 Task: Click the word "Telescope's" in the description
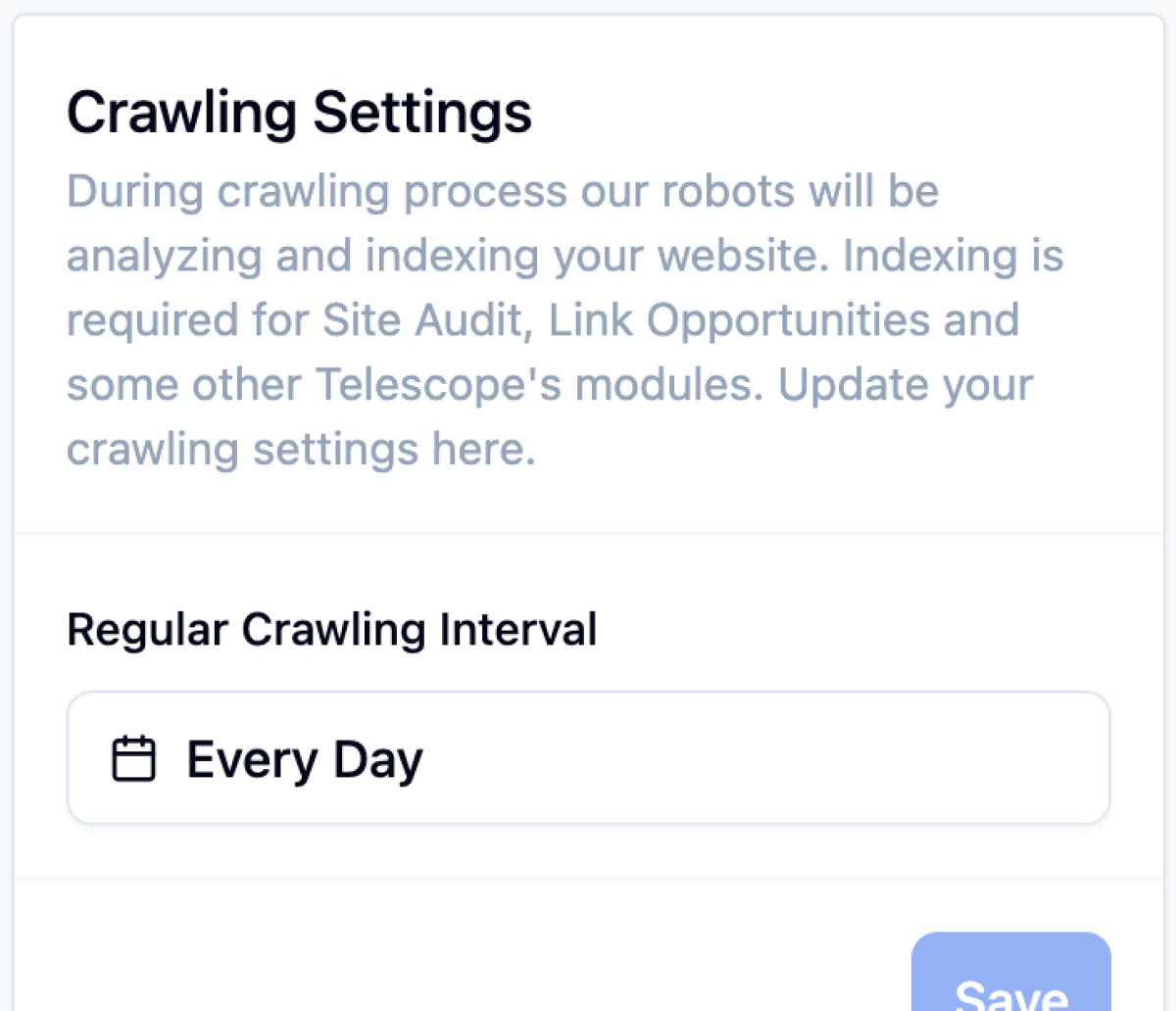pos(439,385)
